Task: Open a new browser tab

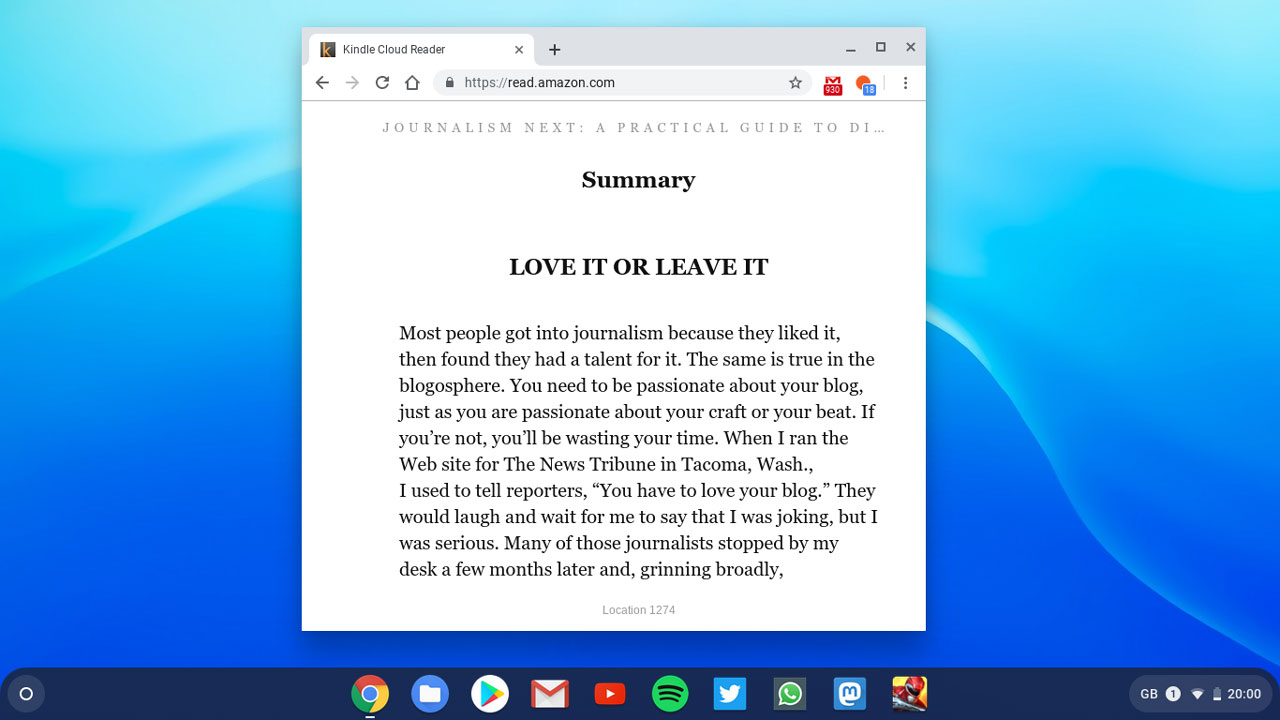Action: point(555,50)
